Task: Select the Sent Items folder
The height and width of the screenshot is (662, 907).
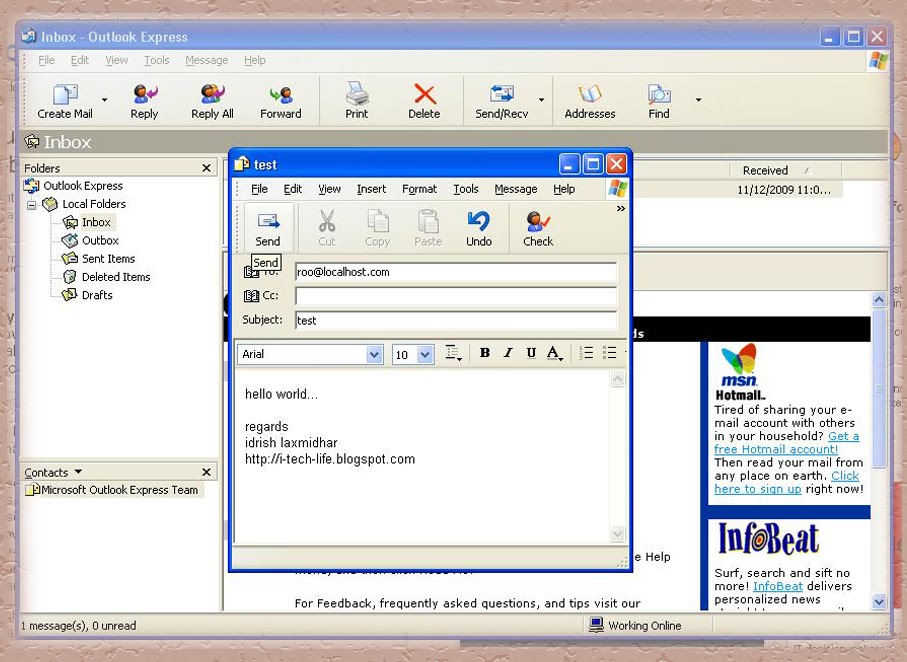Action: [108, 259]
